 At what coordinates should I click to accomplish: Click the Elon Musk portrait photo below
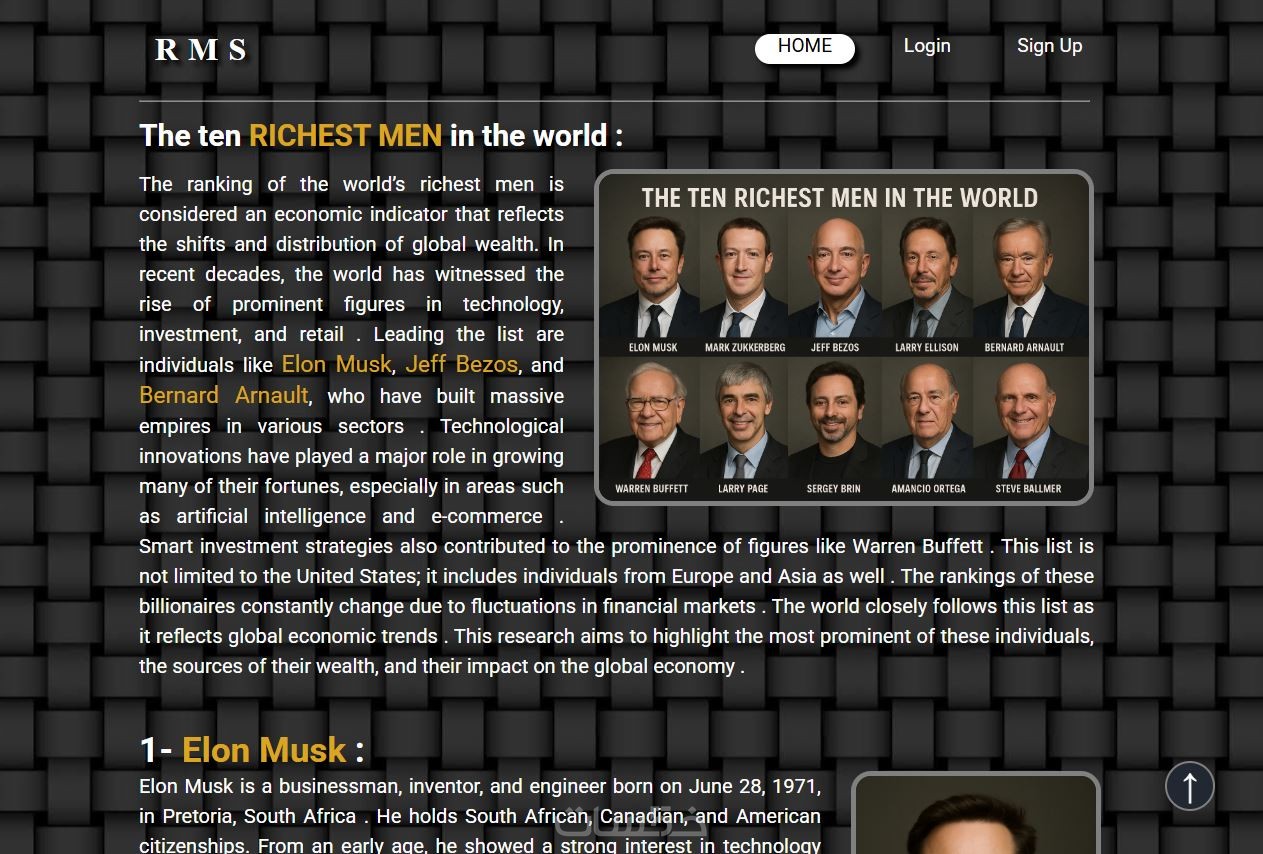975,813
